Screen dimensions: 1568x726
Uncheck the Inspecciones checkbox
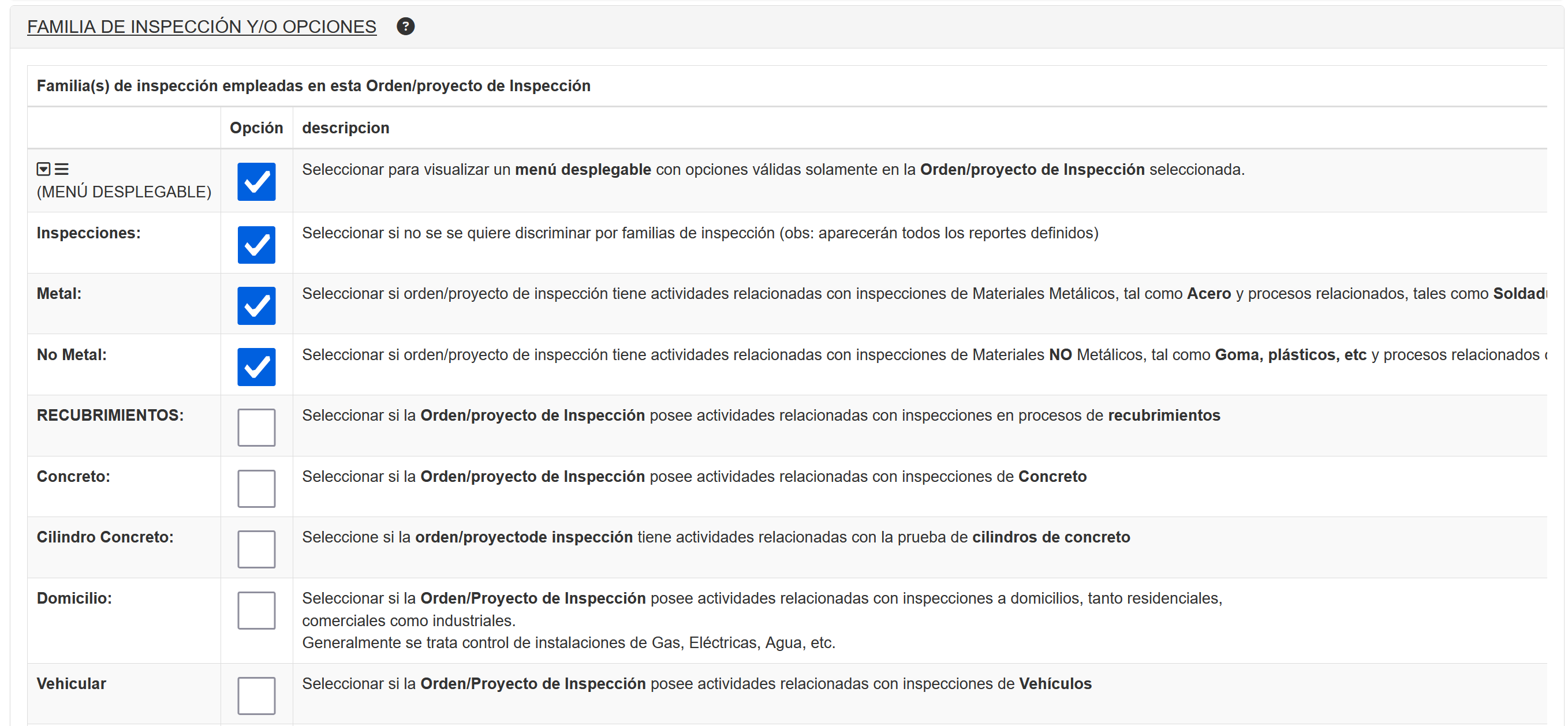tap(256, 245)
